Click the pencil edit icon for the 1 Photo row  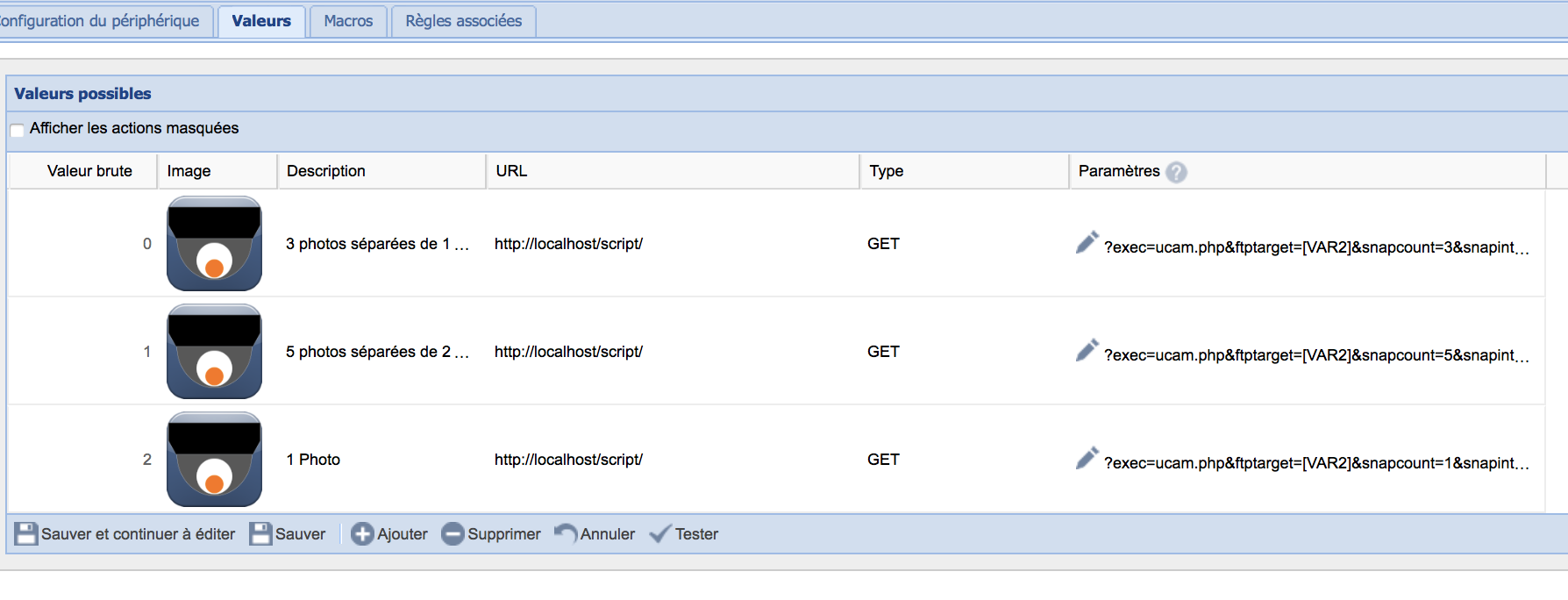click(x=1087, y=459)
